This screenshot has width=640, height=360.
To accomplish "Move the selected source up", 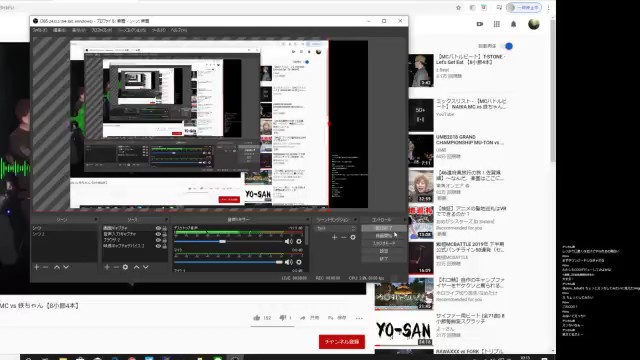I will click(x=137, y=267).
